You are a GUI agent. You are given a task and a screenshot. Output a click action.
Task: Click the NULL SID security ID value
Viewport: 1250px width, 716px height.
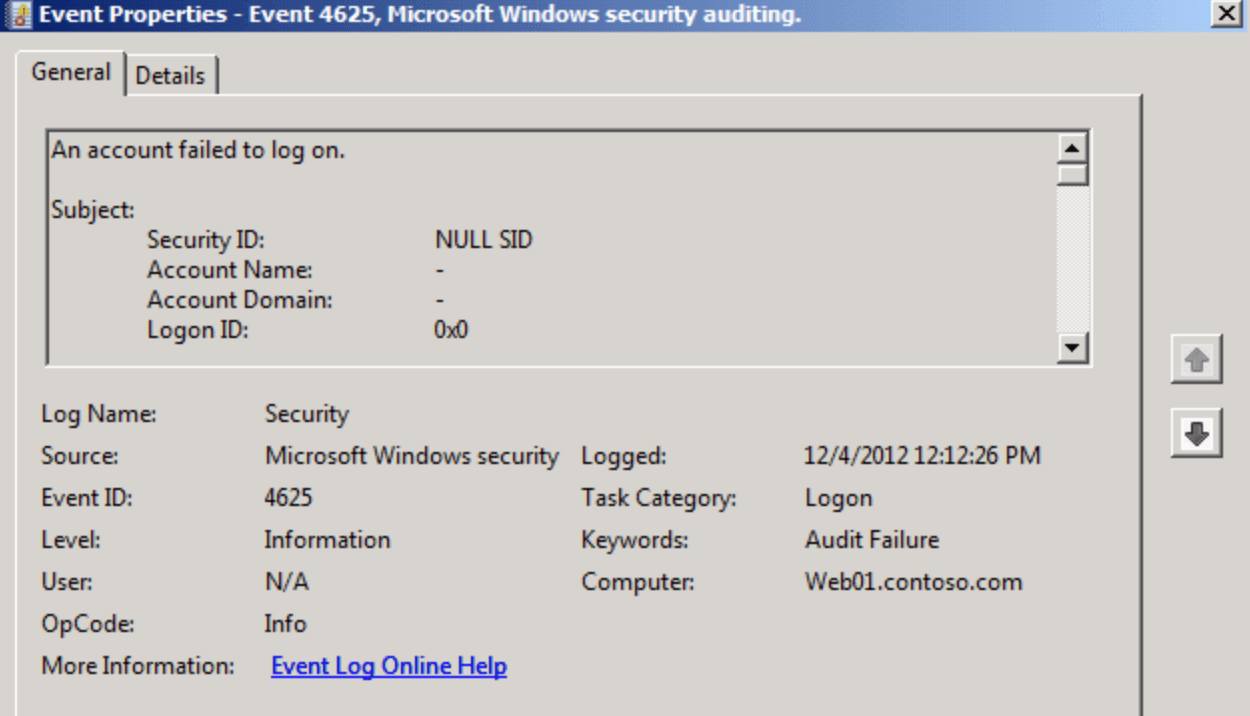[x=483, y=240]
